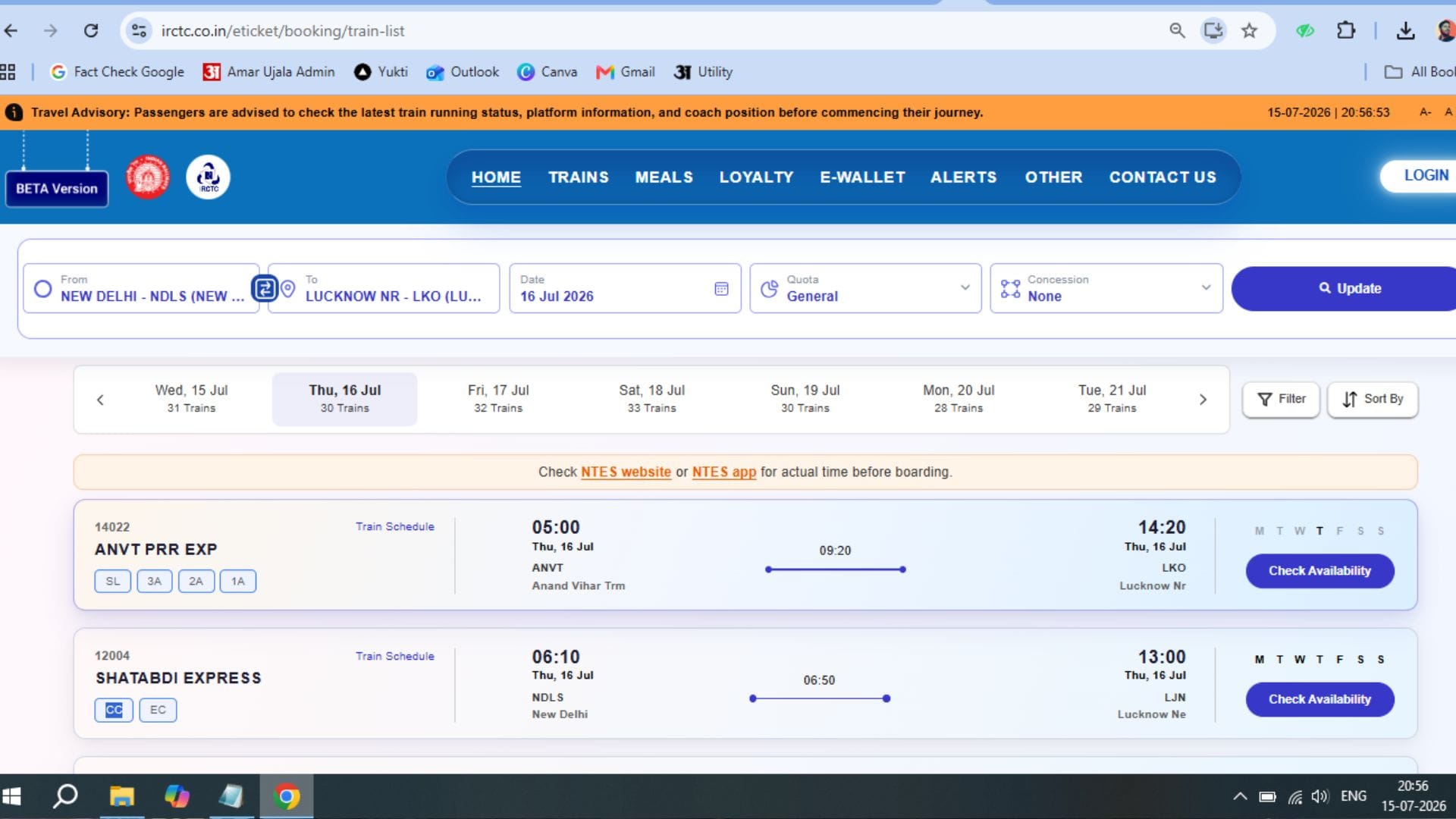Click the browser forward arrow

pyautogui.click(x=50, y=30)
